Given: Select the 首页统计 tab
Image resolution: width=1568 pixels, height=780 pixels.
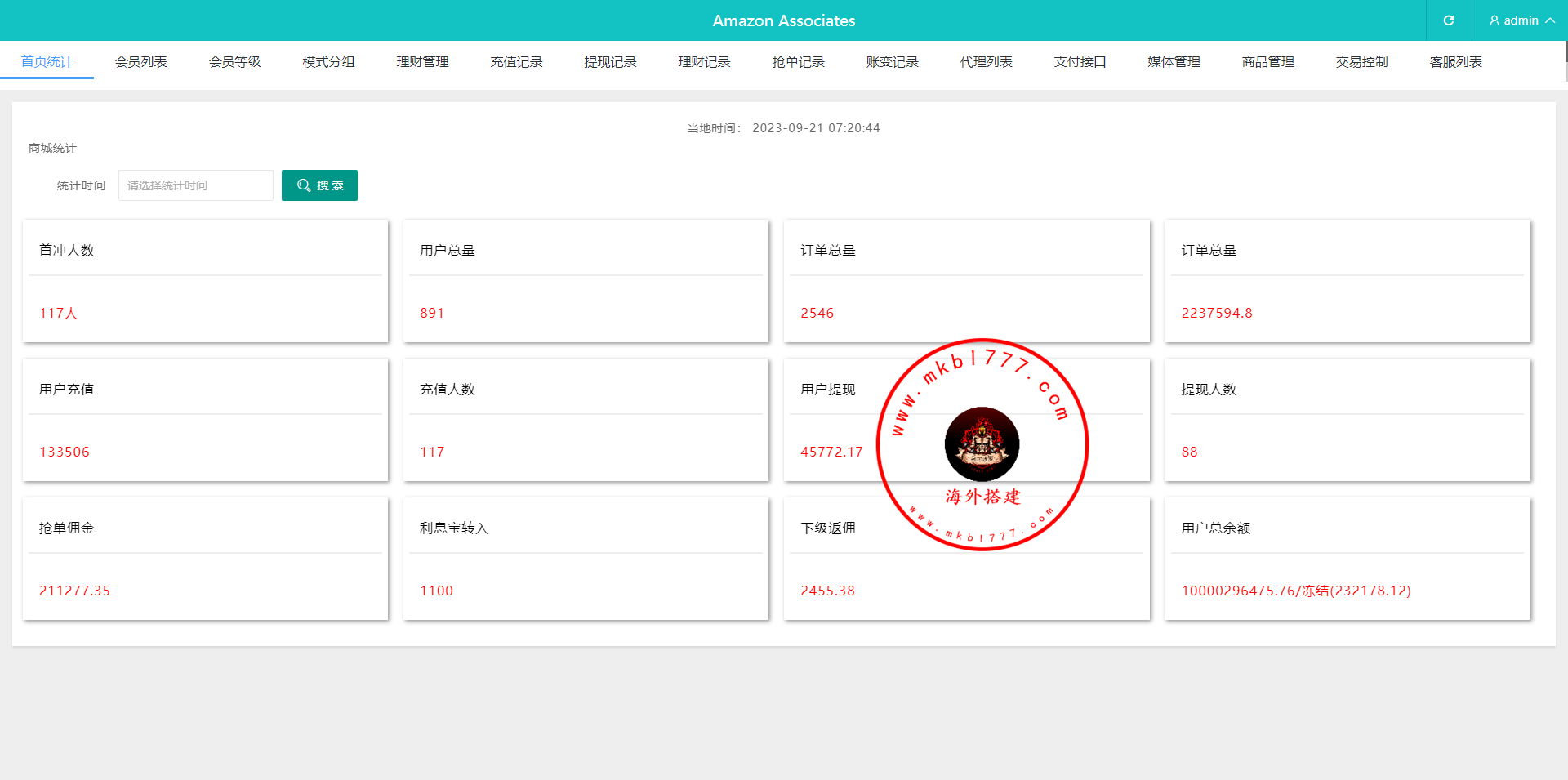Looking at the screenshot, I should click(x=47, y=62).
